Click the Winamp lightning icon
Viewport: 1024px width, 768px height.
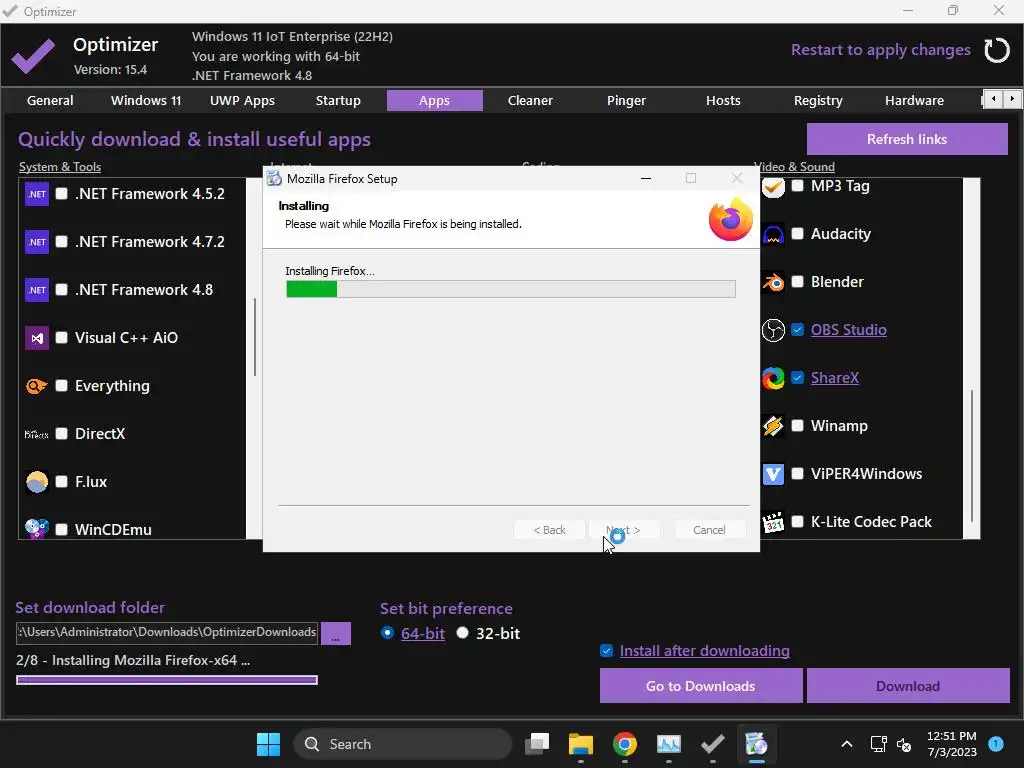coord(773,426)
